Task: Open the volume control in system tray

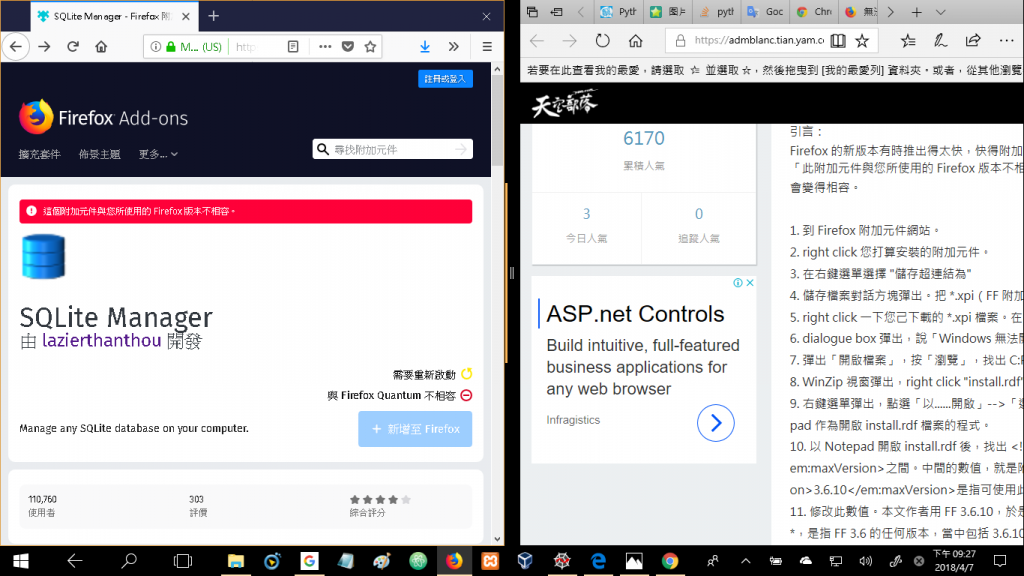Action: tap(866, 561)
